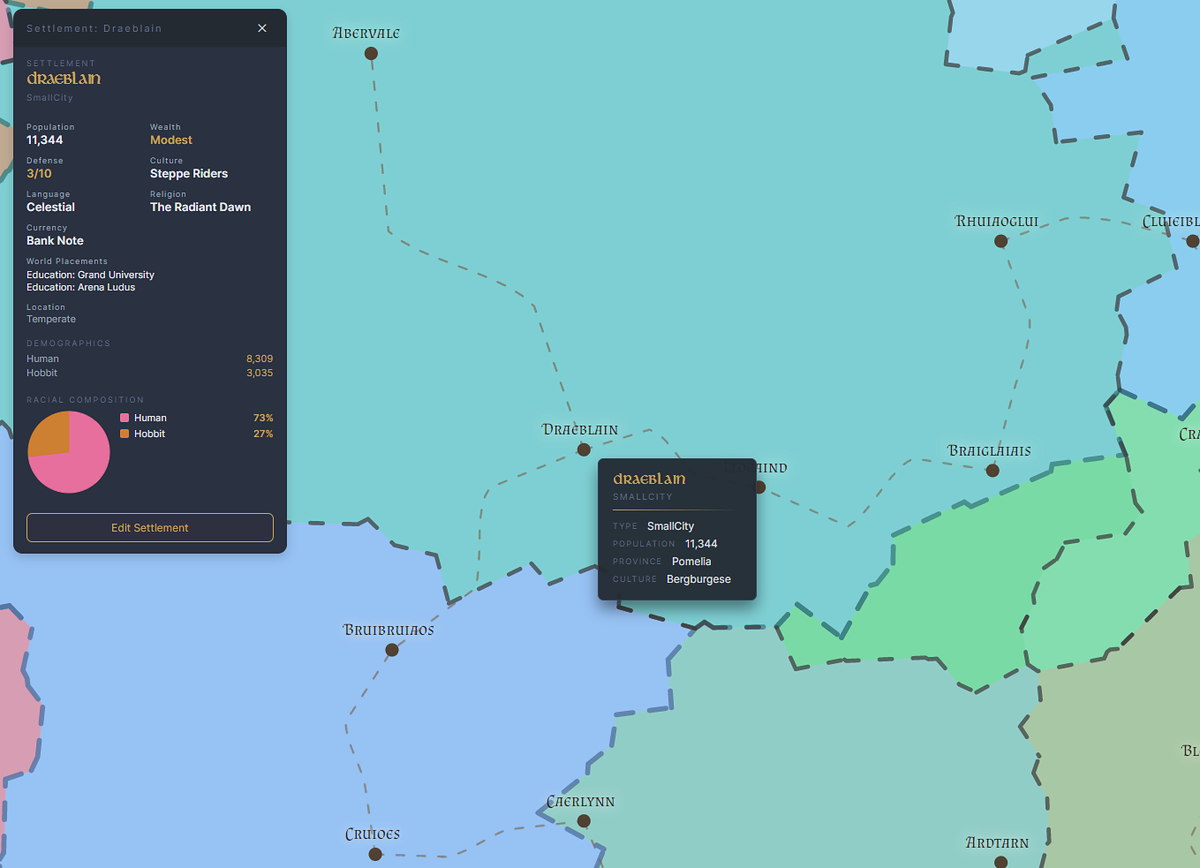The width and height of the screenshot is (1200, 868).
Task: Click the Hobbit 27% legend entry
Action: point(196,434)
